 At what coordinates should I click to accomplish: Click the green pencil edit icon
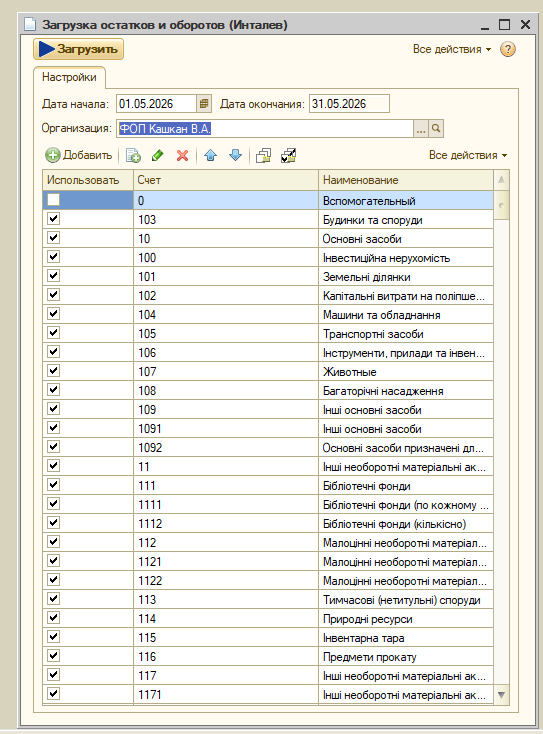tap(158, 155)
